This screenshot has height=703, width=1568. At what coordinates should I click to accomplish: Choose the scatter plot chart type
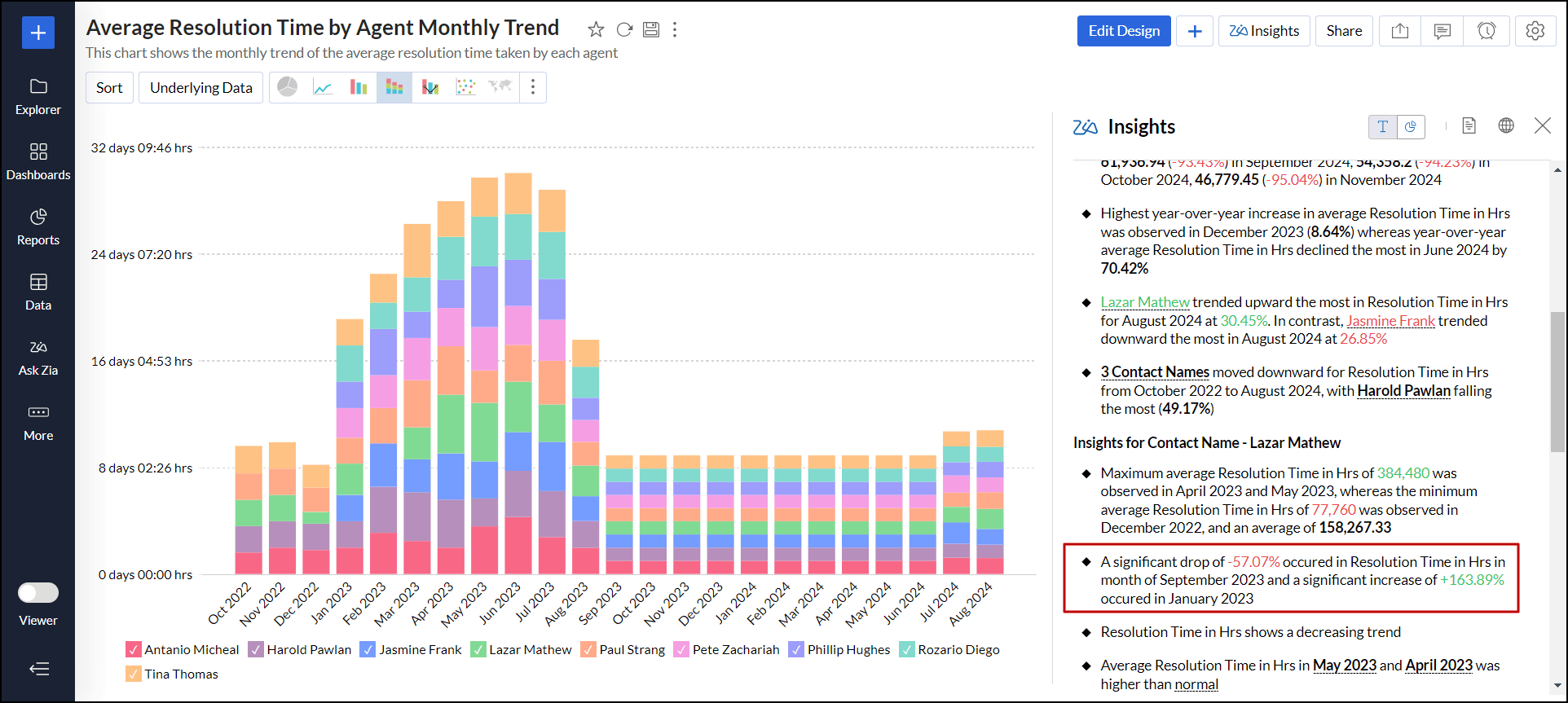465,87
